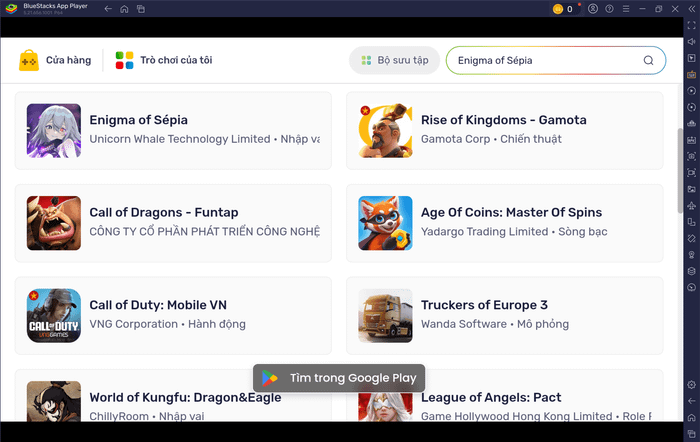Click the circular sync arrows icon in the sidebar
This screenshot has width=700, height=442.
tap(692, 107)
